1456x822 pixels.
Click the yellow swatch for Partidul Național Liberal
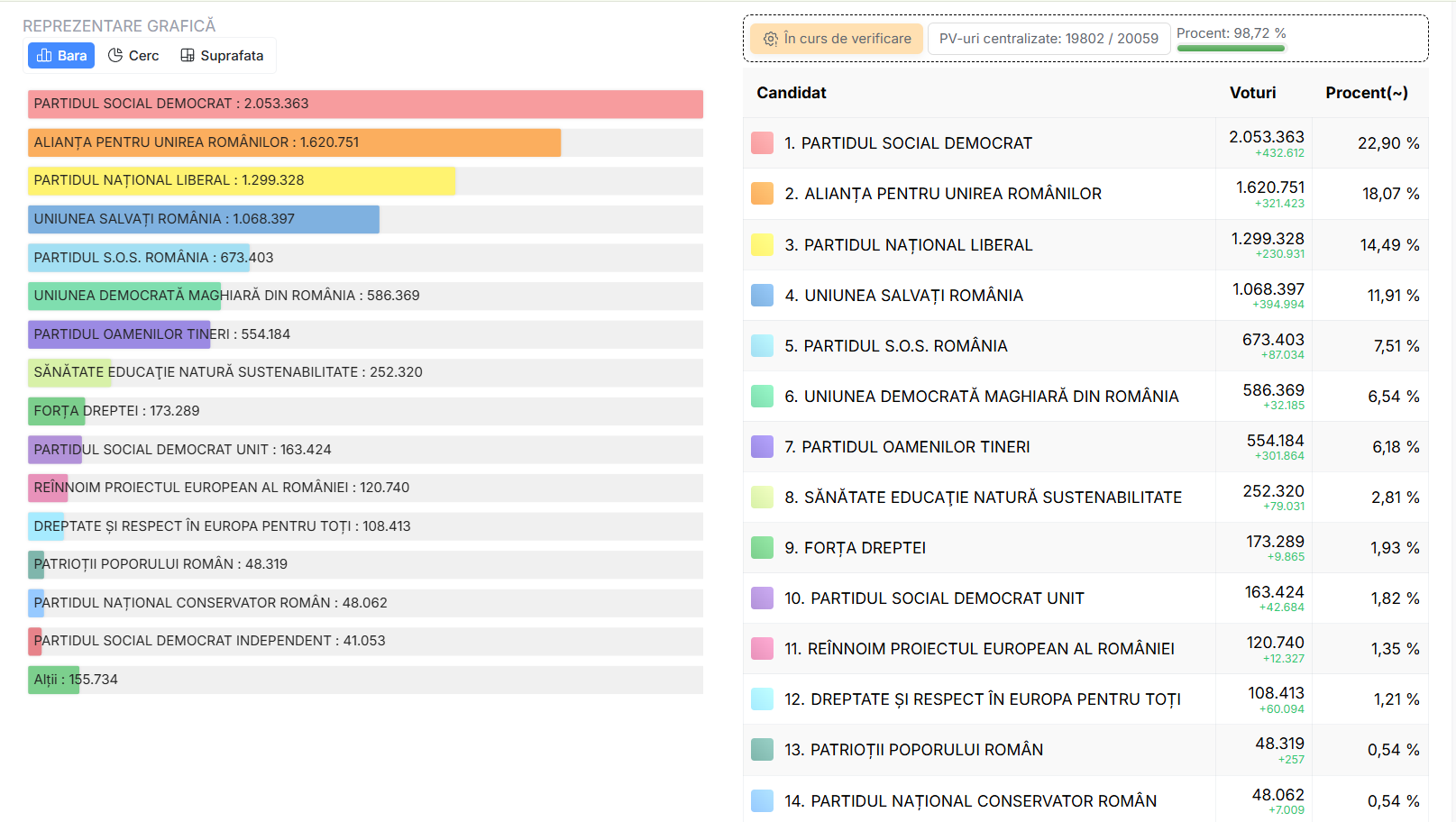(762, 245)
